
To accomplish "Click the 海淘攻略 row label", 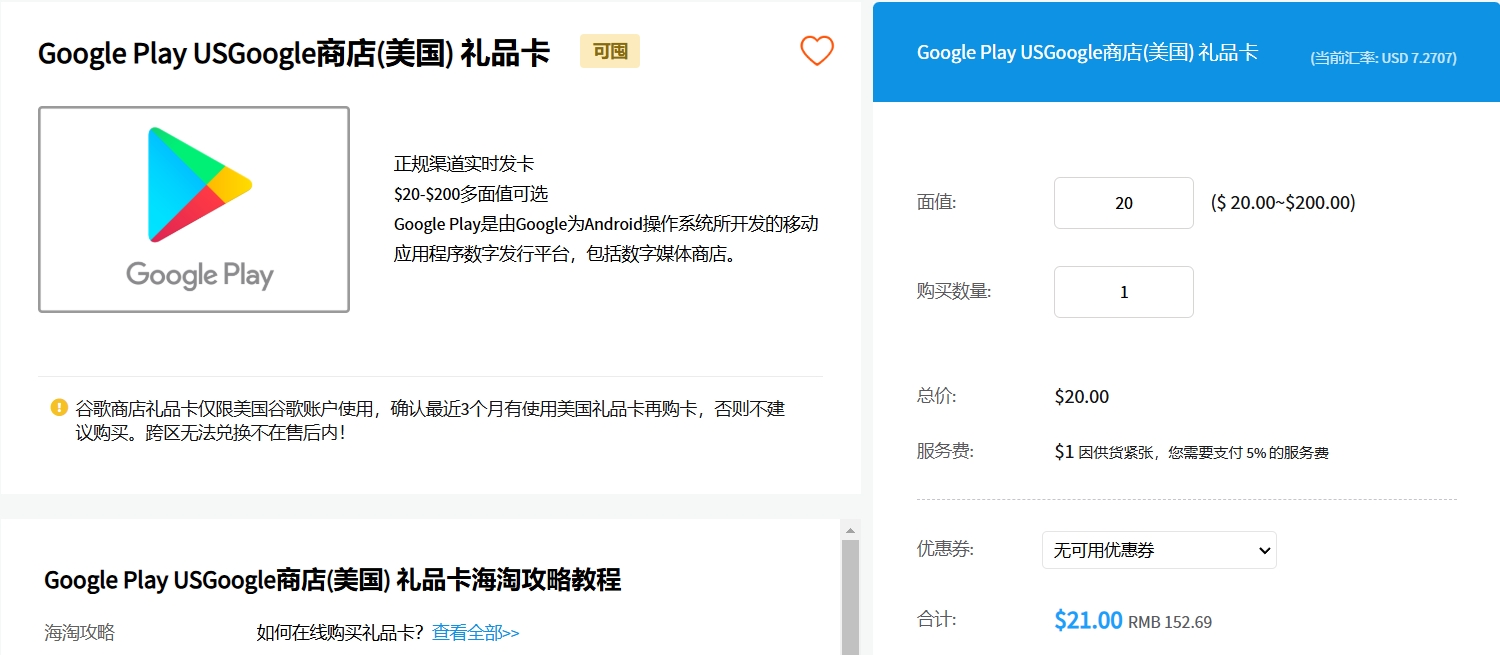I will click(80, 633).
